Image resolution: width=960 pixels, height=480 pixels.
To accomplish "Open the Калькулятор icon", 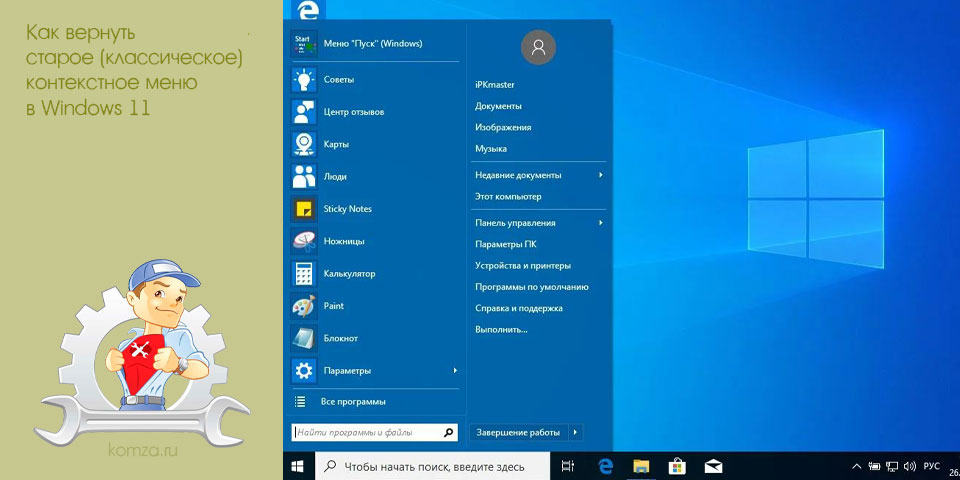I will pos(304,274).
